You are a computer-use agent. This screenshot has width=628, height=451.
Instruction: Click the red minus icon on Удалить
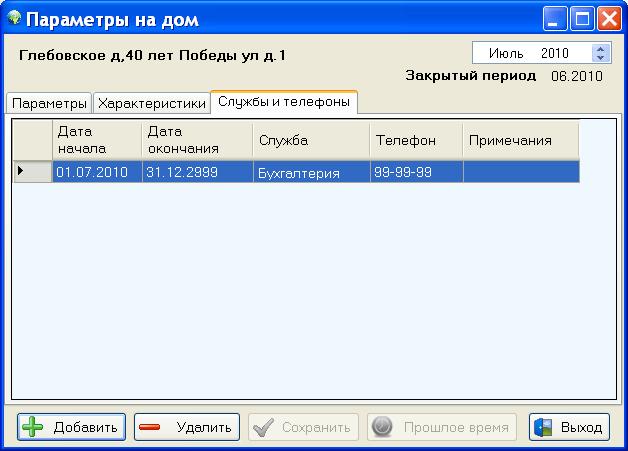tap(151, 428)
